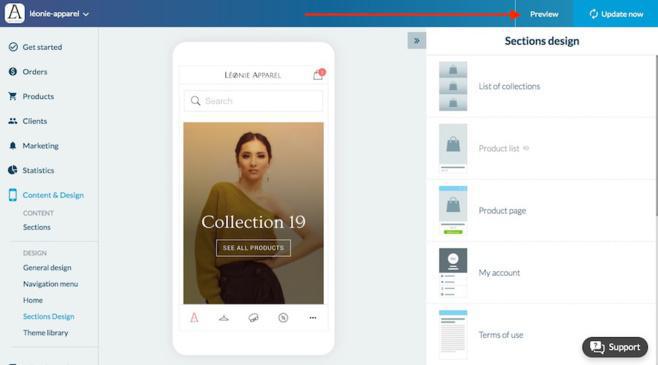
Task: Click the shopping bag cart icon in preview
Action: pyautogui.click(x=318, y=75)
